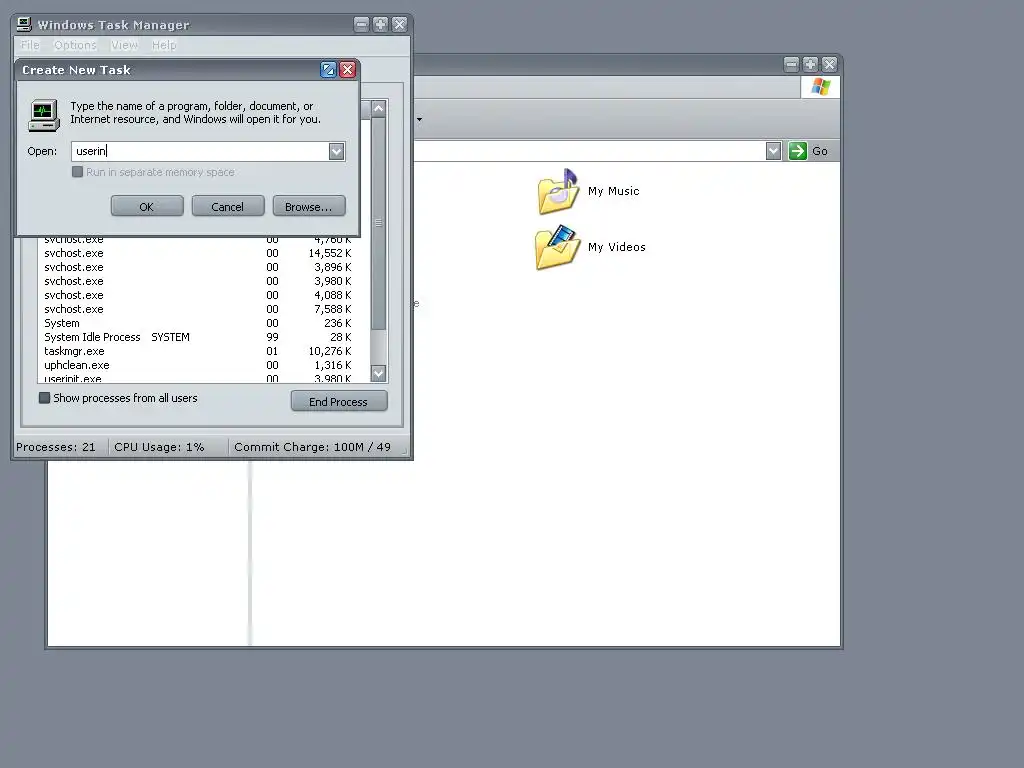Confirm the new task with OK
The image size is (1024, 768).
click(x=147, y=206)
